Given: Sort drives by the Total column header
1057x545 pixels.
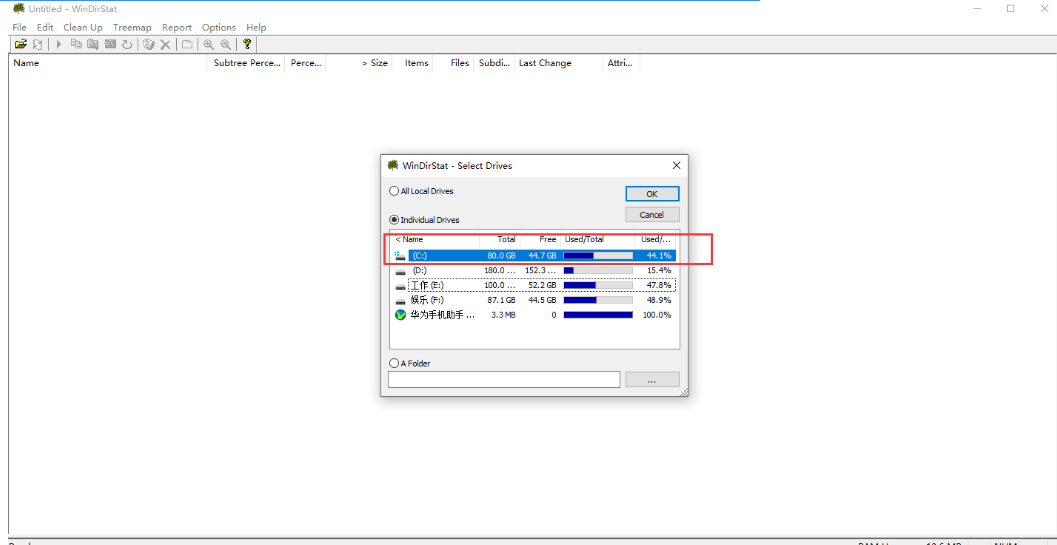Looking at the screenshot, I should [x=500, y=239].
